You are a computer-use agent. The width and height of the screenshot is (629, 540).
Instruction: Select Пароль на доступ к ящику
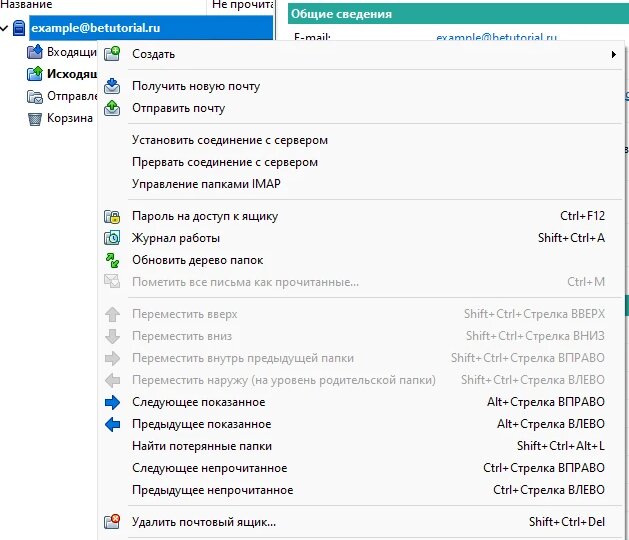(x=361, y=216)
